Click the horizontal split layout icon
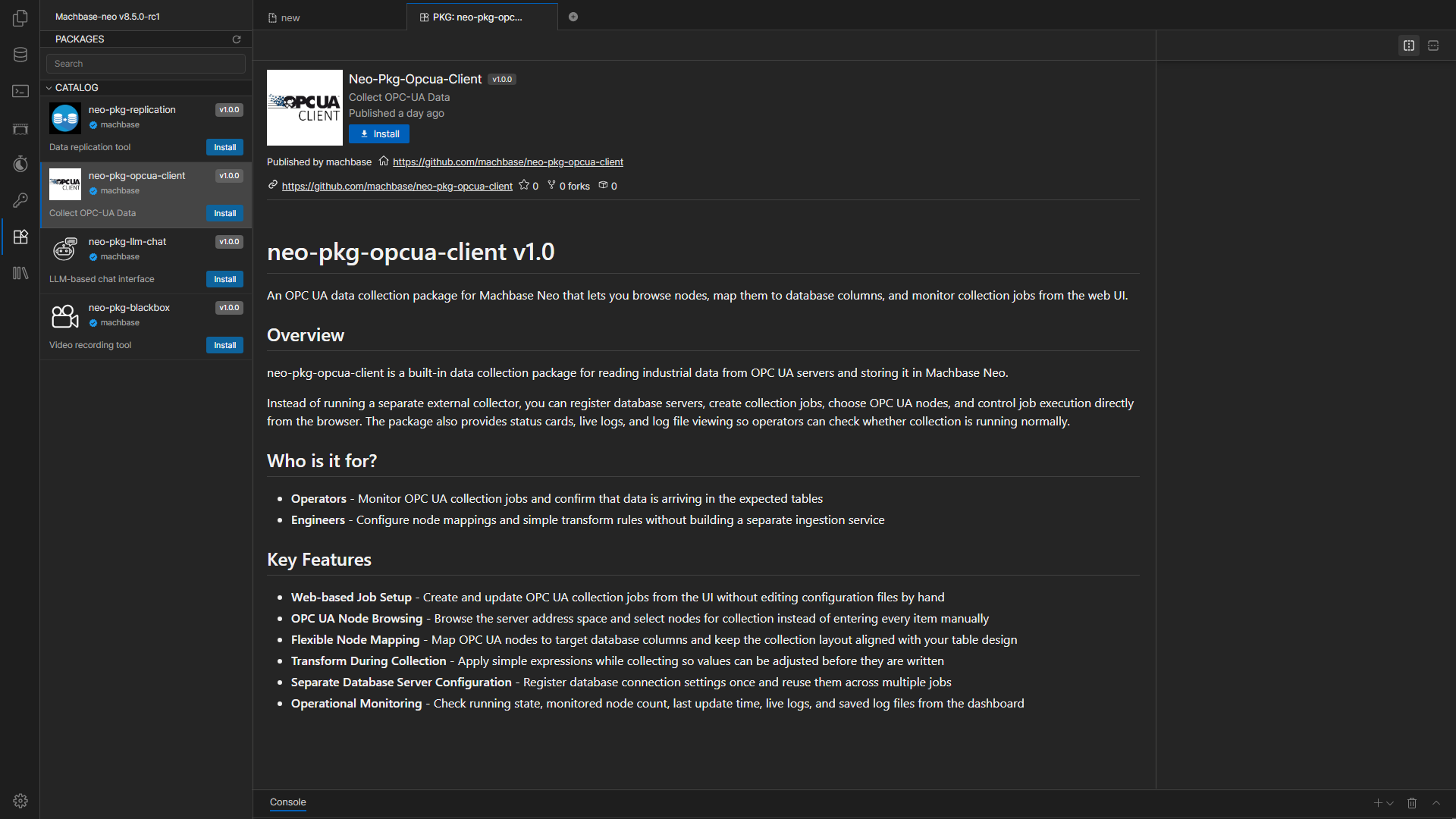This screenshot has width=1456, height=819. click(1433, 45)
